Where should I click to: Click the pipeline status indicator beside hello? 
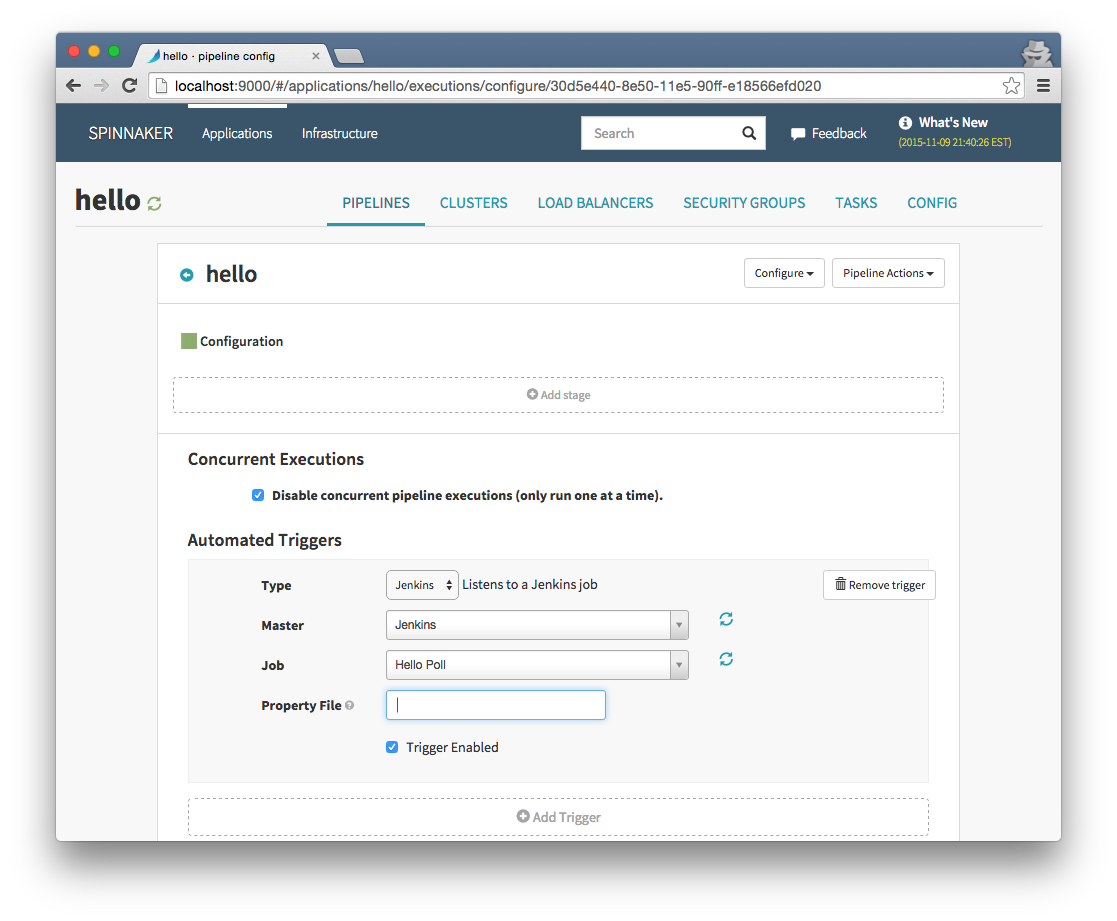(x=186, y=273)
